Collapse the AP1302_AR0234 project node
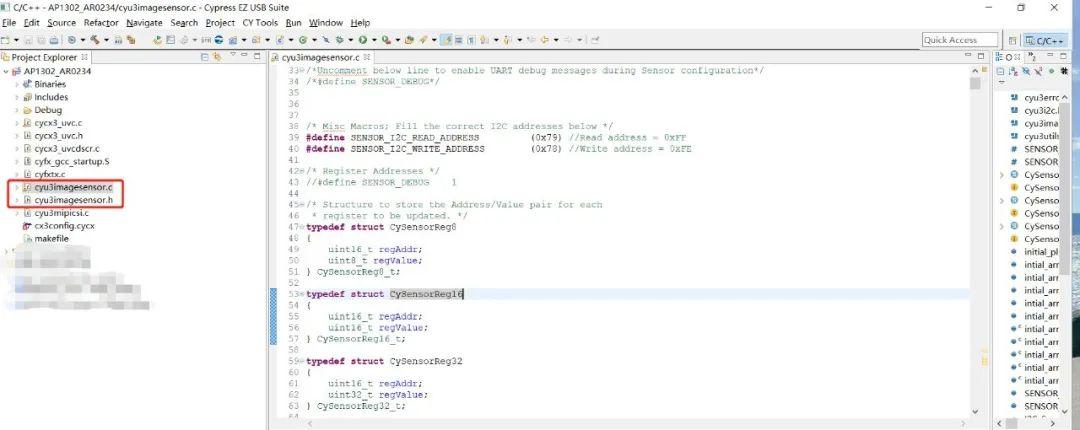This screenshot has height=430, width=1080. [x=7, y=71]
